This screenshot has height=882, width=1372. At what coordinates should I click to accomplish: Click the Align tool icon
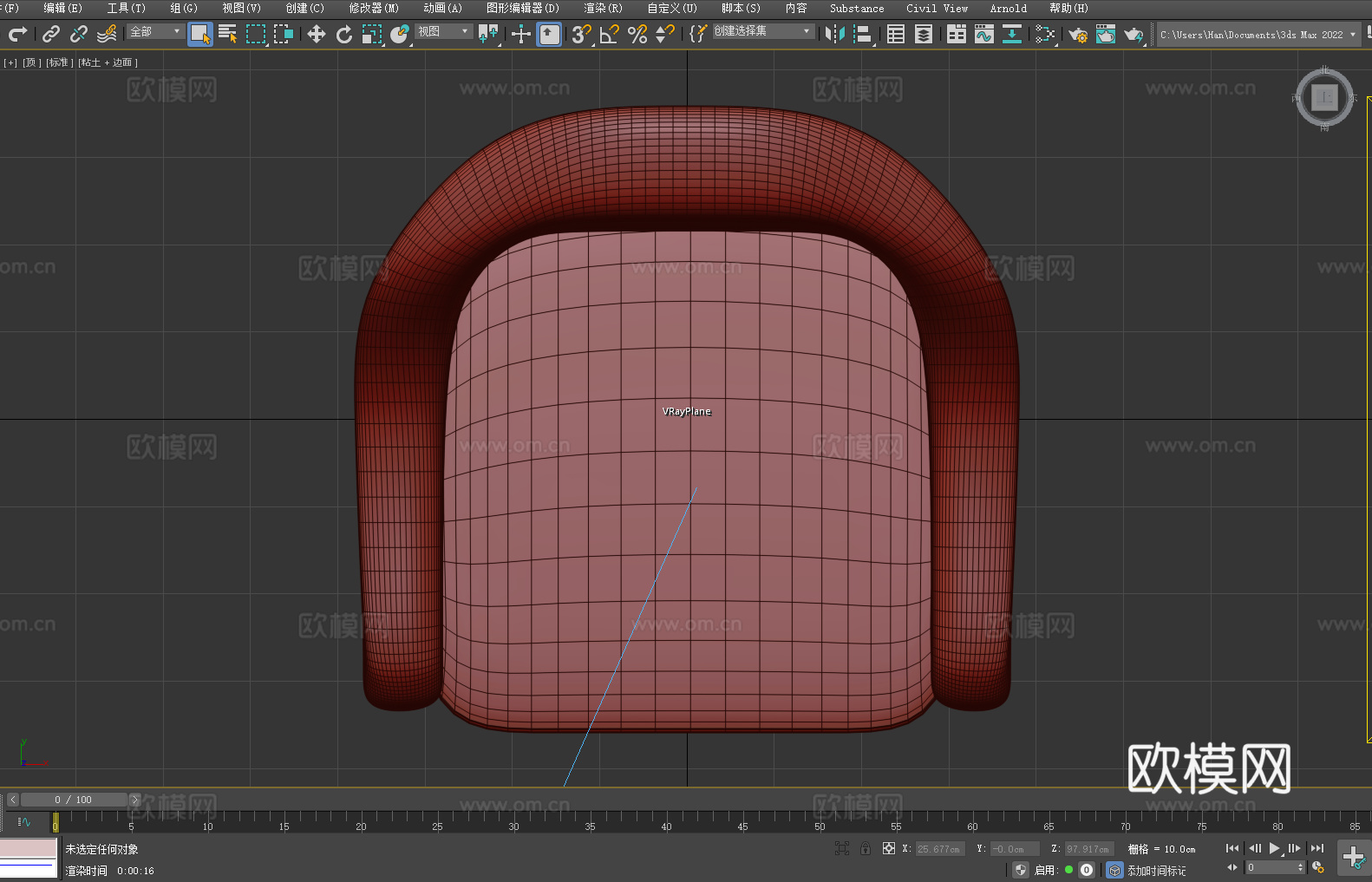[863, 34]
